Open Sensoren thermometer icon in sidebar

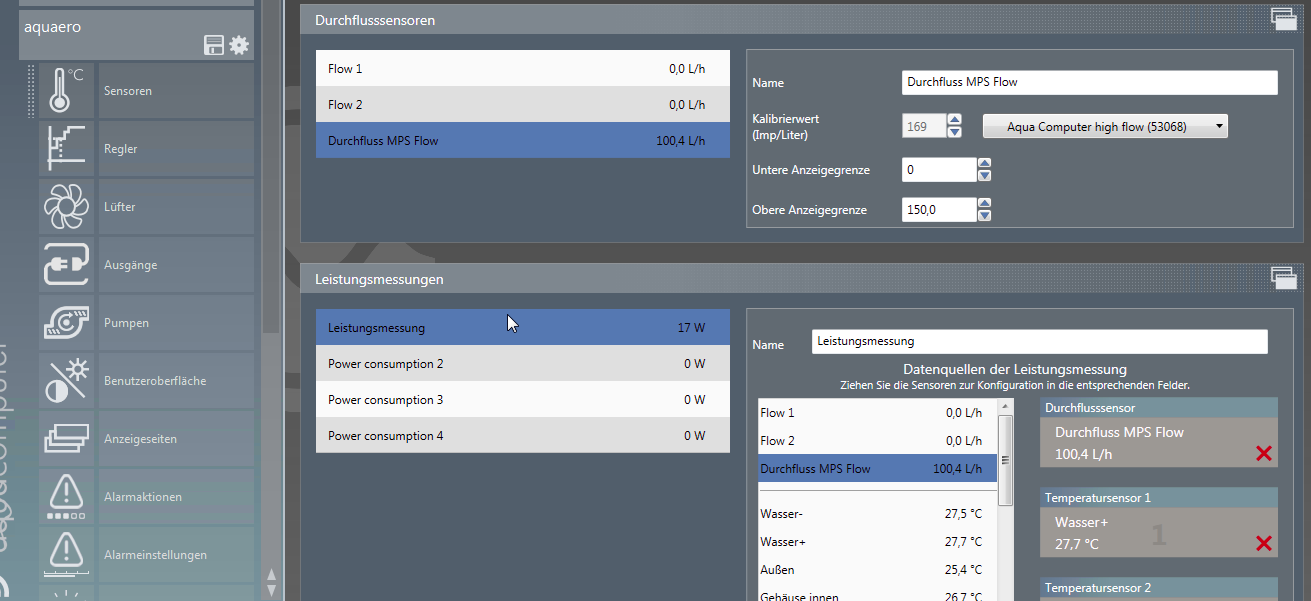click(x=66, y=90)
